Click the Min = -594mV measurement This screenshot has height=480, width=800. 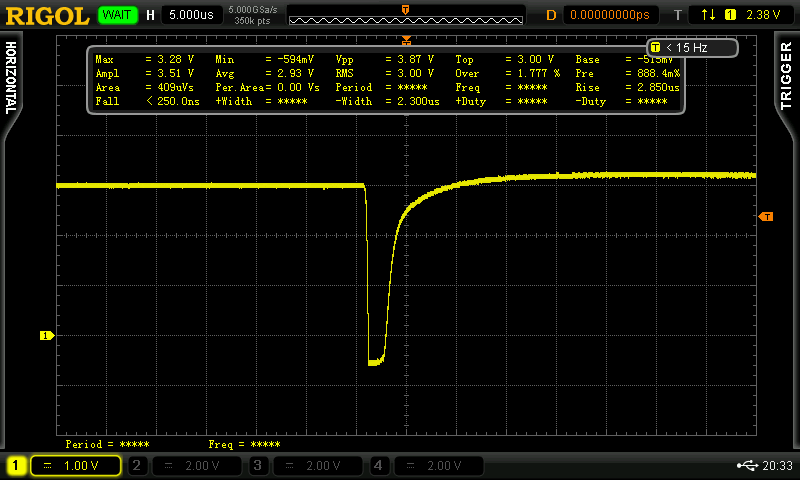coord(264,60)
